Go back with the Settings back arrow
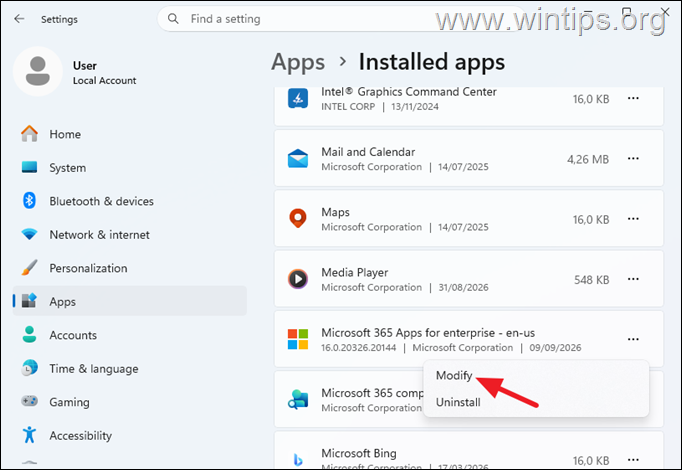682x470 pixels. pyautogui.click(x=19, y=19)
